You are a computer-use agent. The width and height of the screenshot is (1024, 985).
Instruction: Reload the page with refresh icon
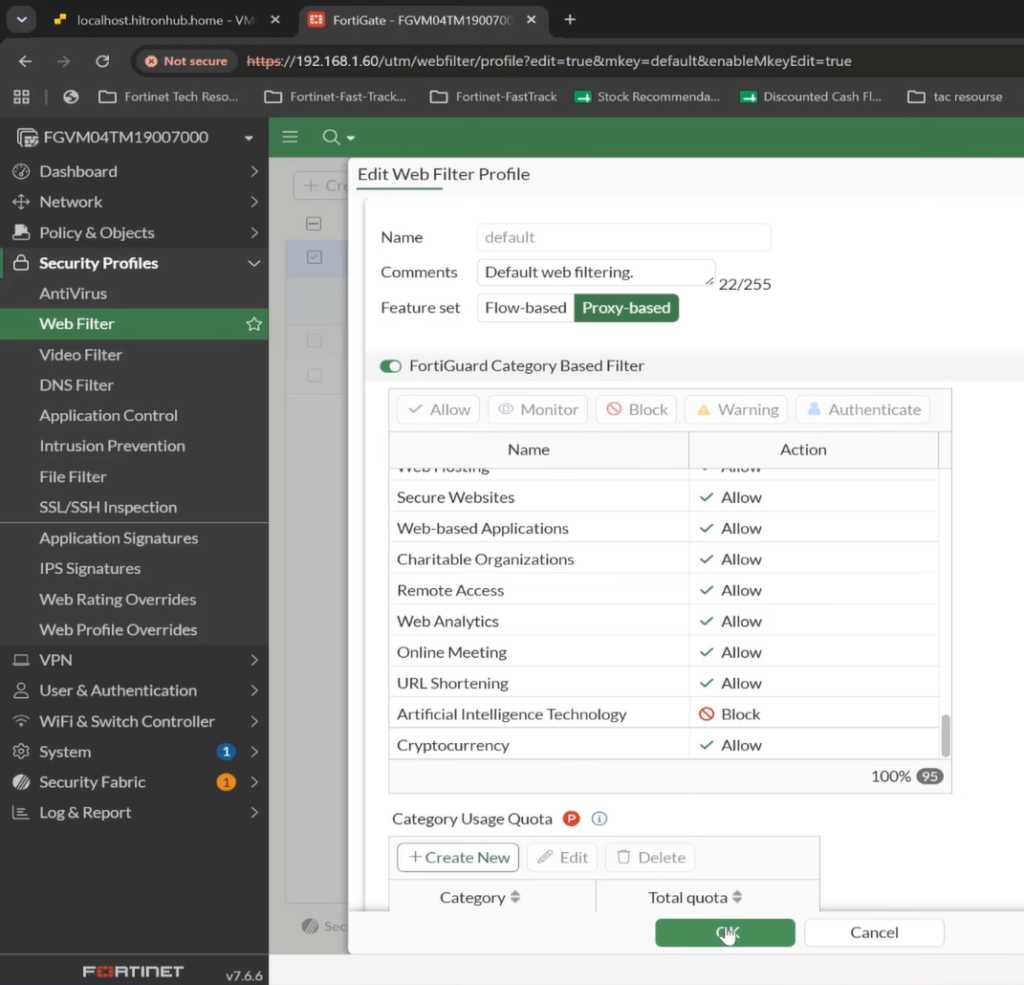[103, 61]
